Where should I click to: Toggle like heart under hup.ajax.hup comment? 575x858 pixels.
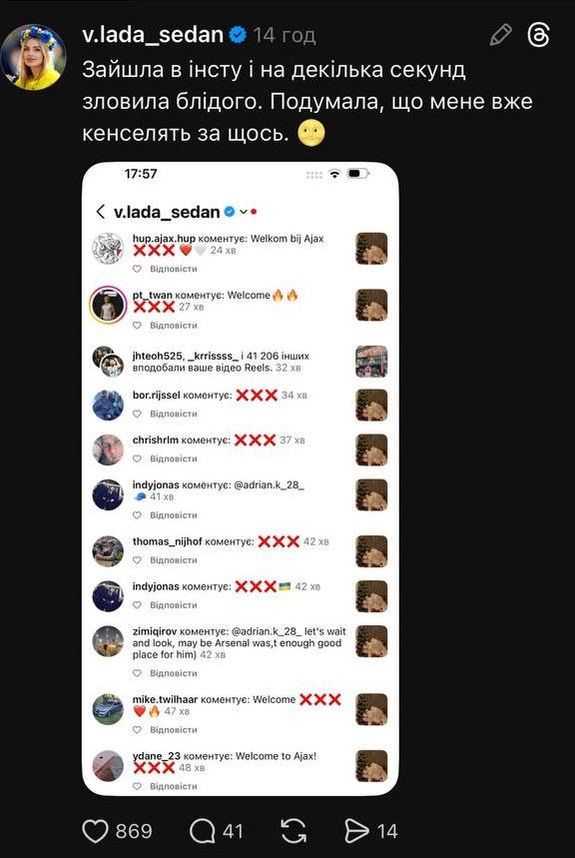pyautogui.click(x=137, y=269)
